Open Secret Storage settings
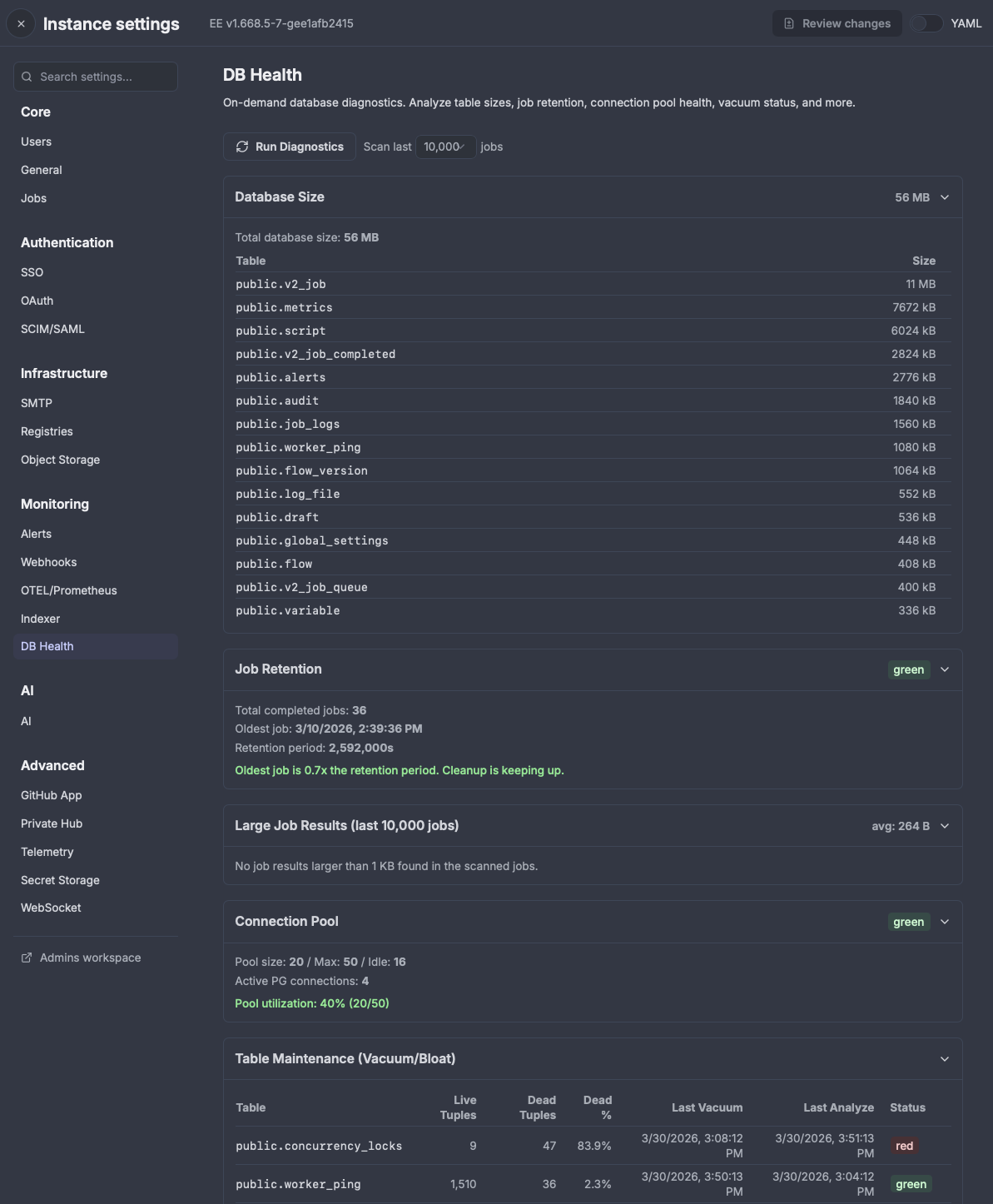 tap(60, 880)
